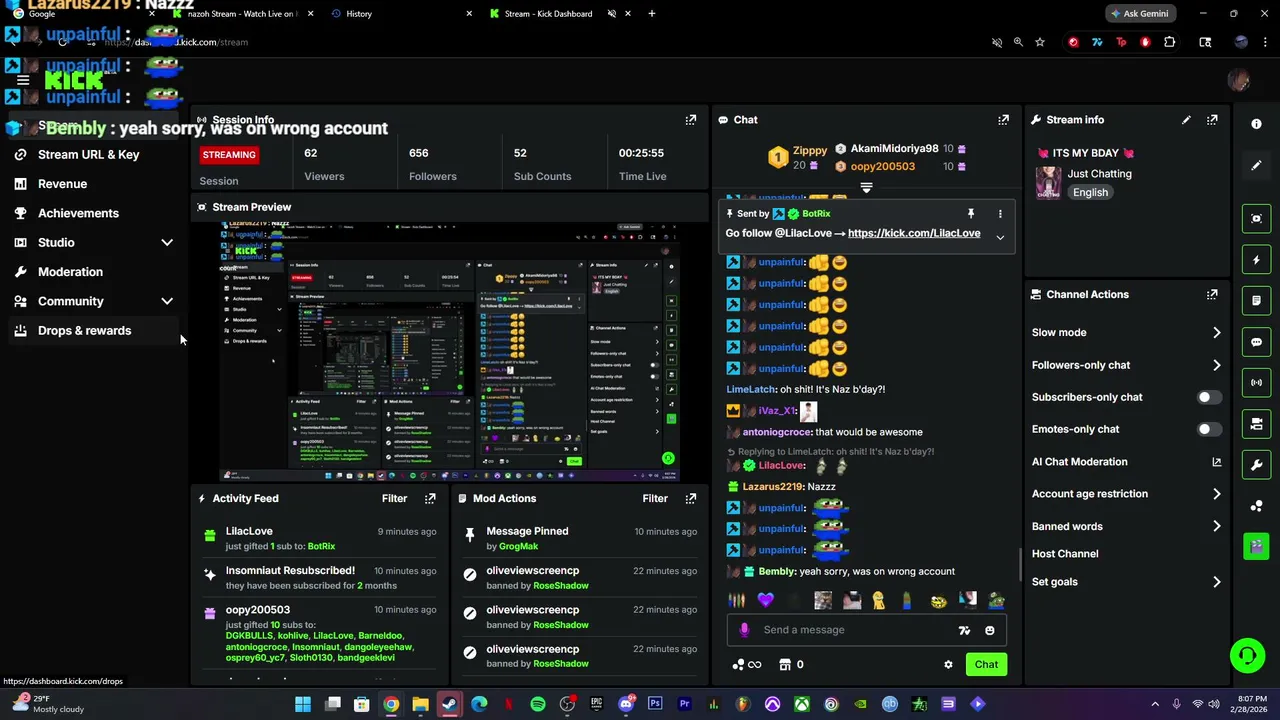
Task: Open the chat shop icon showing 0
Action: tap(791, 664)
